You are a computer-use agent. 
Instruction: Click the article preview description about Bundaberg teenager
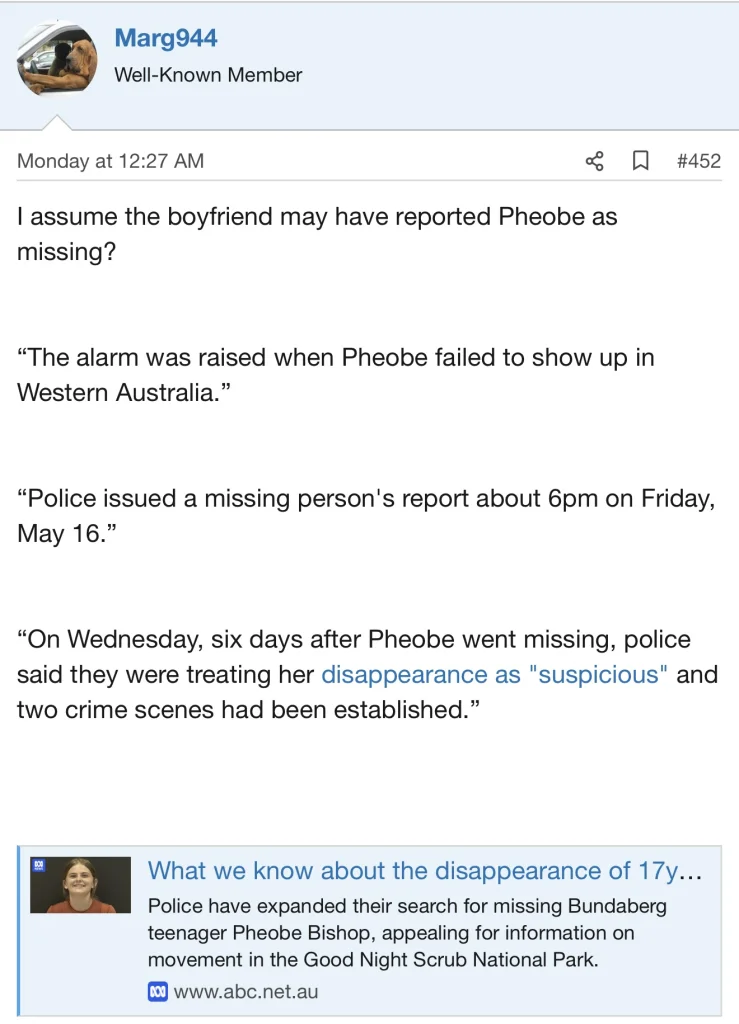[x=407, y=933]
